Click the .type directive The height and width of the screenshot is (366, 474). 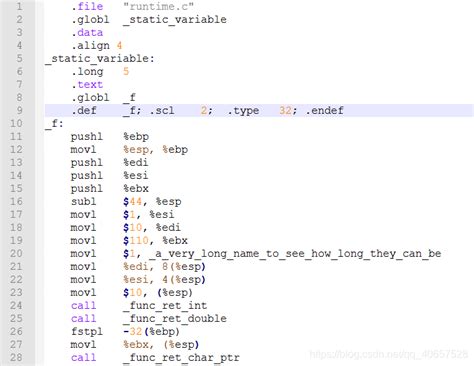coord(243,110)
